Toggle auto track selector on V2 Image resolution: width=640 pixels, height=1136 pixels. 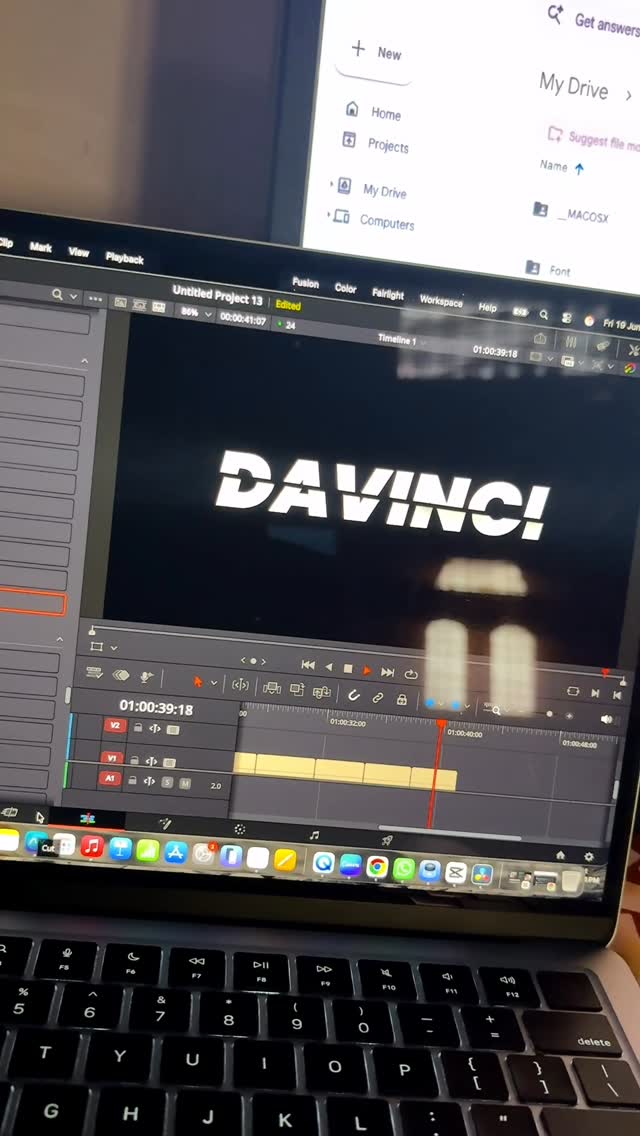tap(154, 728)
